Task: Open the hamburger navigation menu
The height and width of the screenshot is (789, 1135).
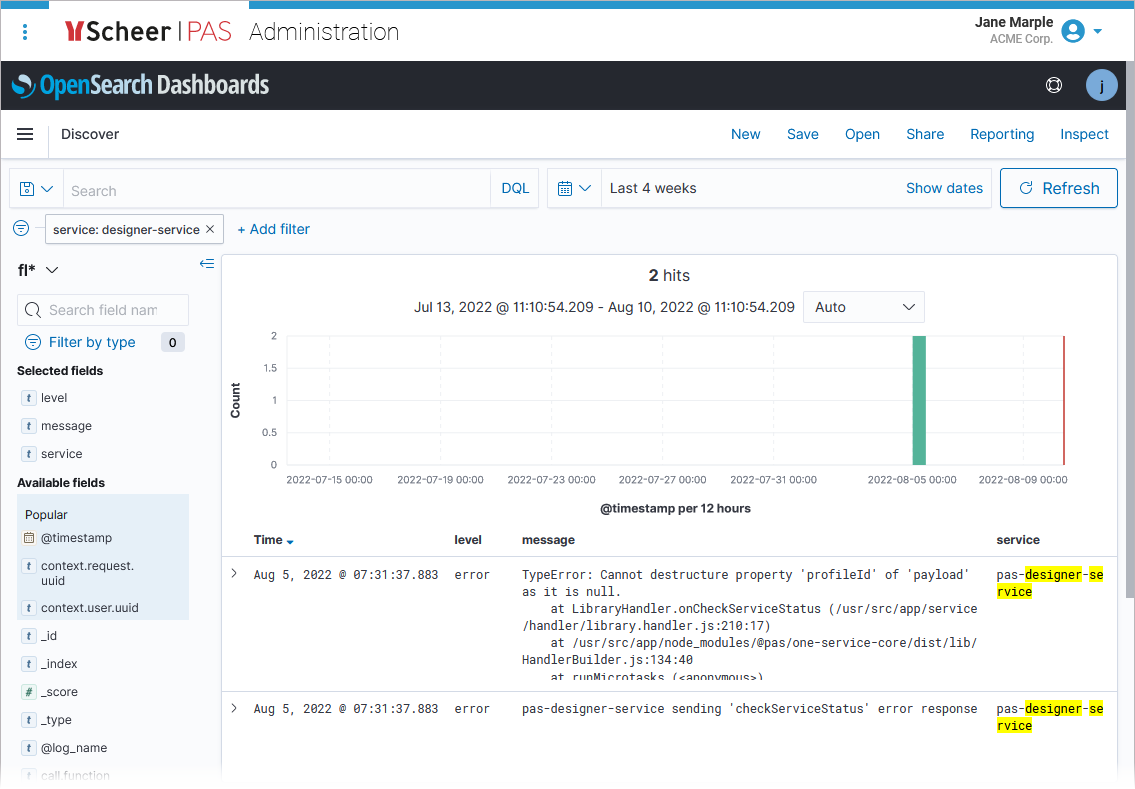Action: [x=25, y=134]
